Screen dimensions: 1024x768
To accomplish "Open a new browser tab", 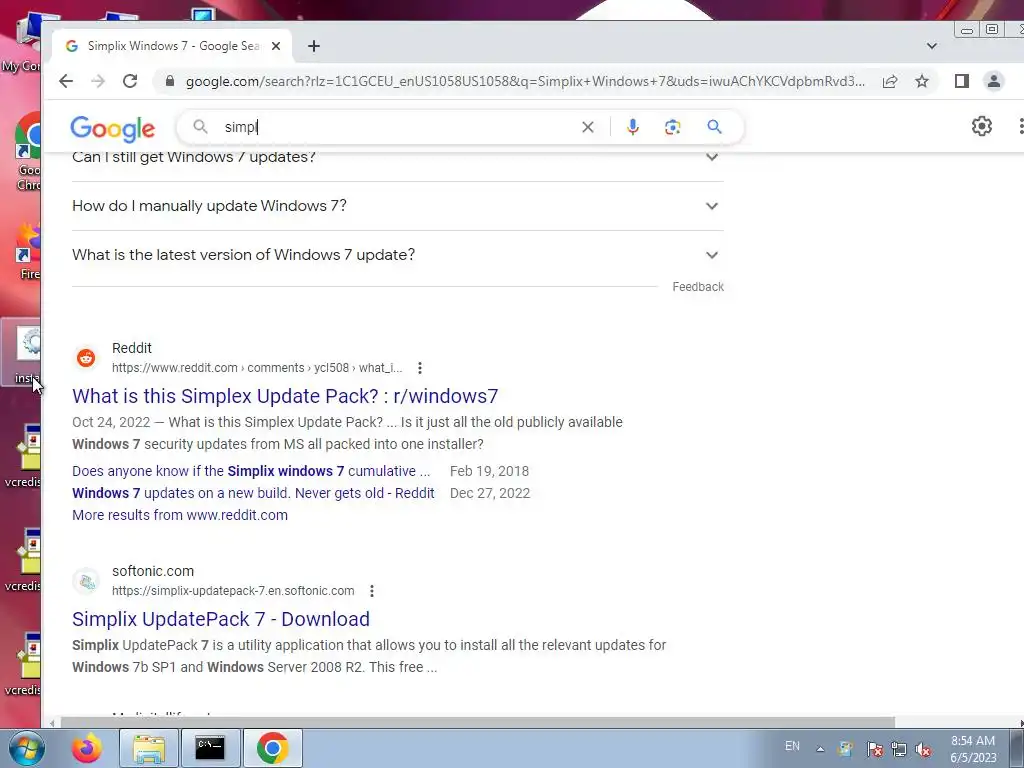I will pyautogui.click(x=313, y=46).
